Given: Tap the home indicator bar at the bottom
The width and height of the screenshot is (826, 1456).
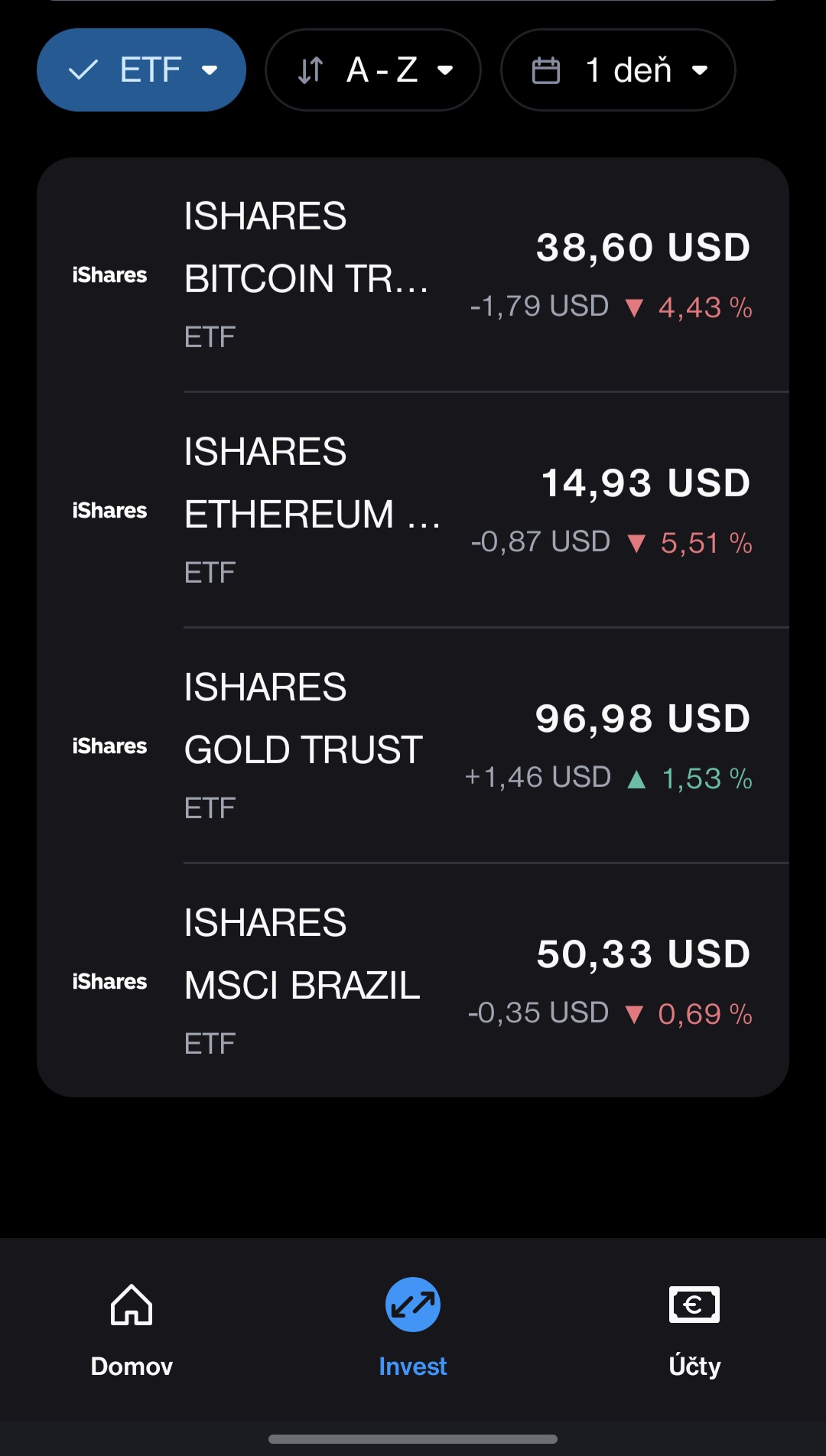Looking at the screenshot, I should click(x=413, y=1439).
